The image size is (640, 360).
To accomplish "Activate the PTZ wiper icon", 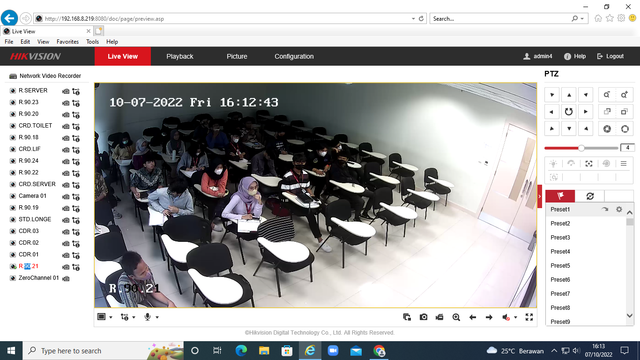I will (x=571, y=164).
